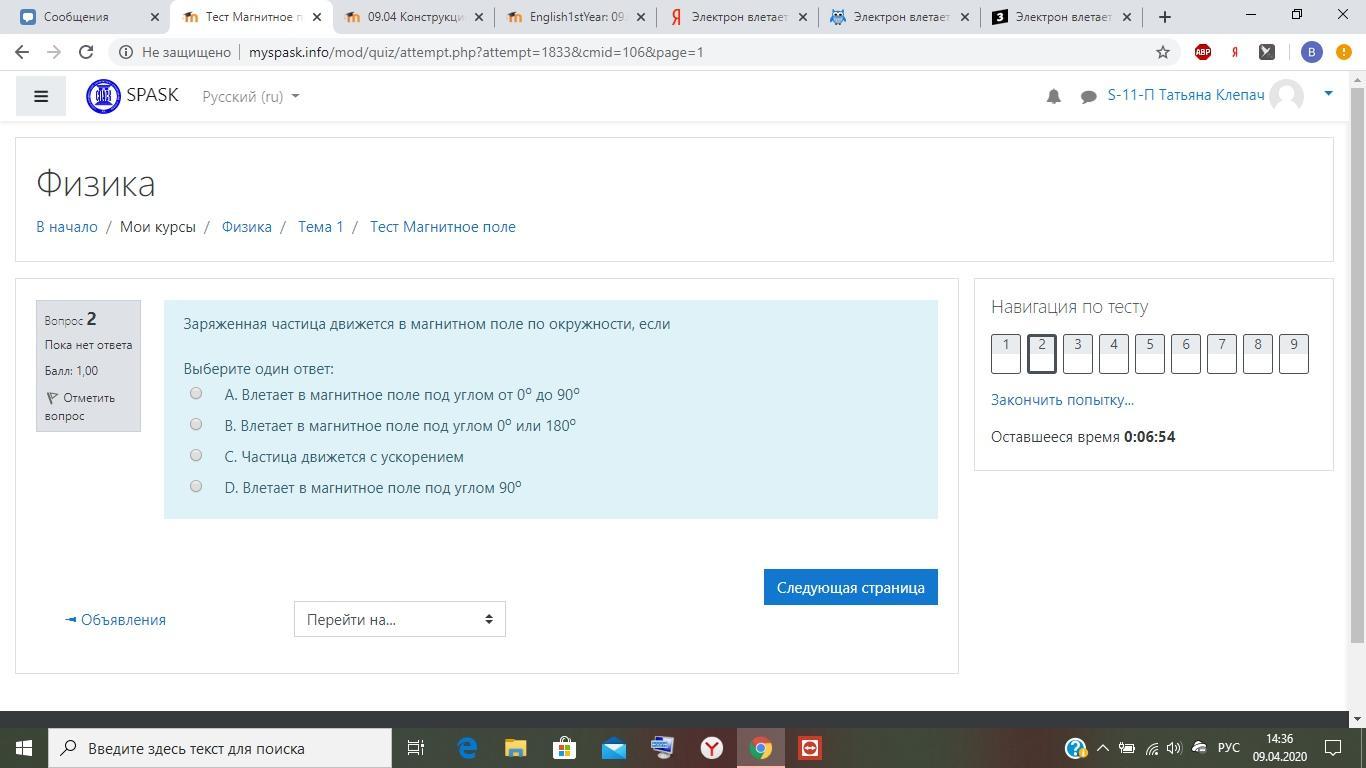Switch to the last Электрон влетает tab
Screen dimensions: 1366x768
pyautogui.click(x=1062, y=17)
